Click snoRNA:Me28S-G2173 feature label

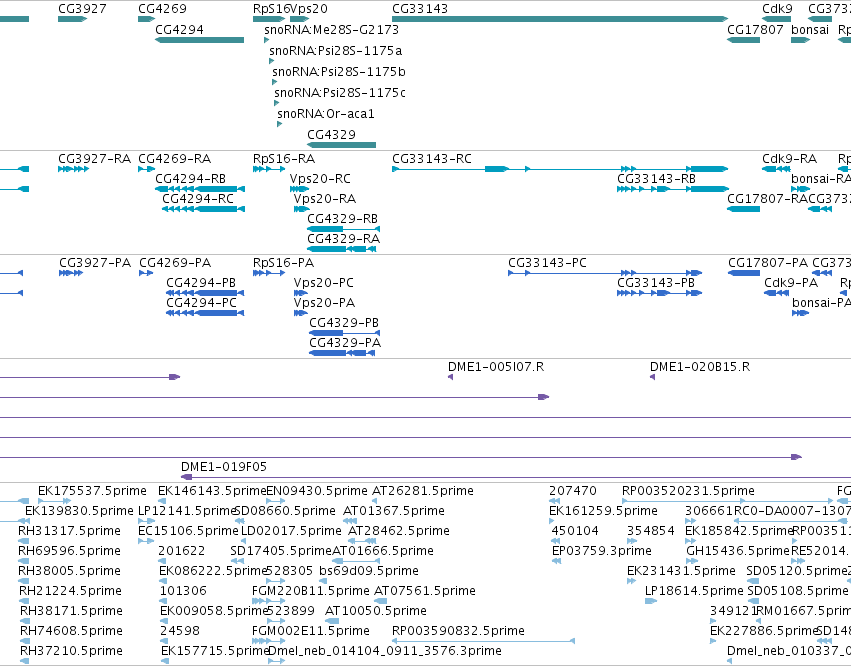pos(332,30)
